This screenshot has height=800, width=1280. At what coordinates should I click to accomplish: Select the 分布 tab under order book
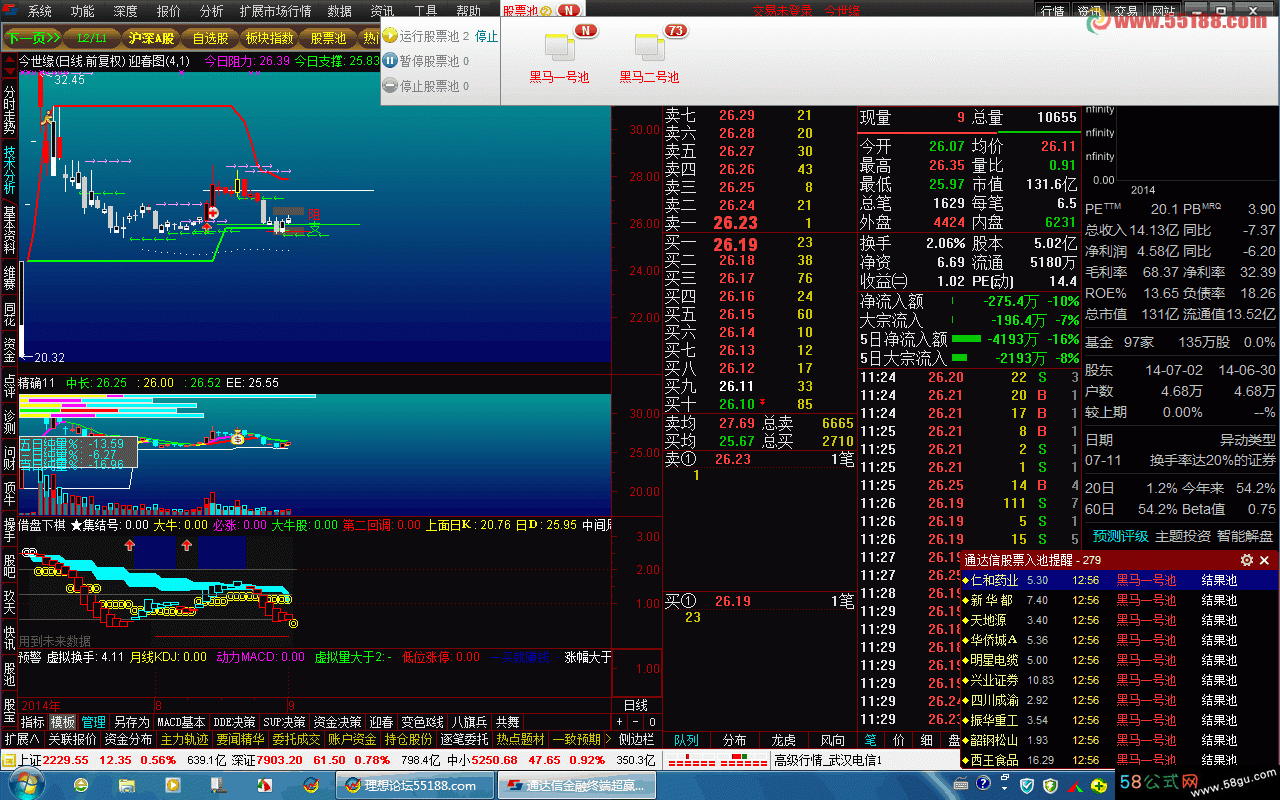(735, 739)
